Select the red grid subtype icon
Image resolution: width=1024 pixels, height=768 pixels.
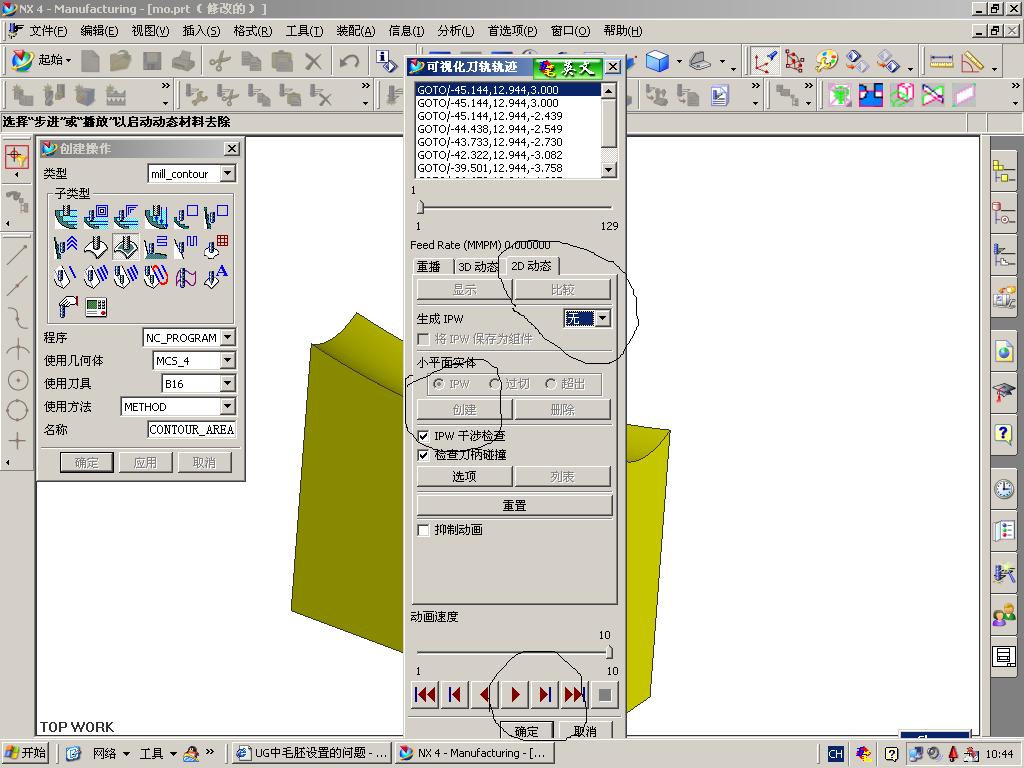click(x=216, y=247)
